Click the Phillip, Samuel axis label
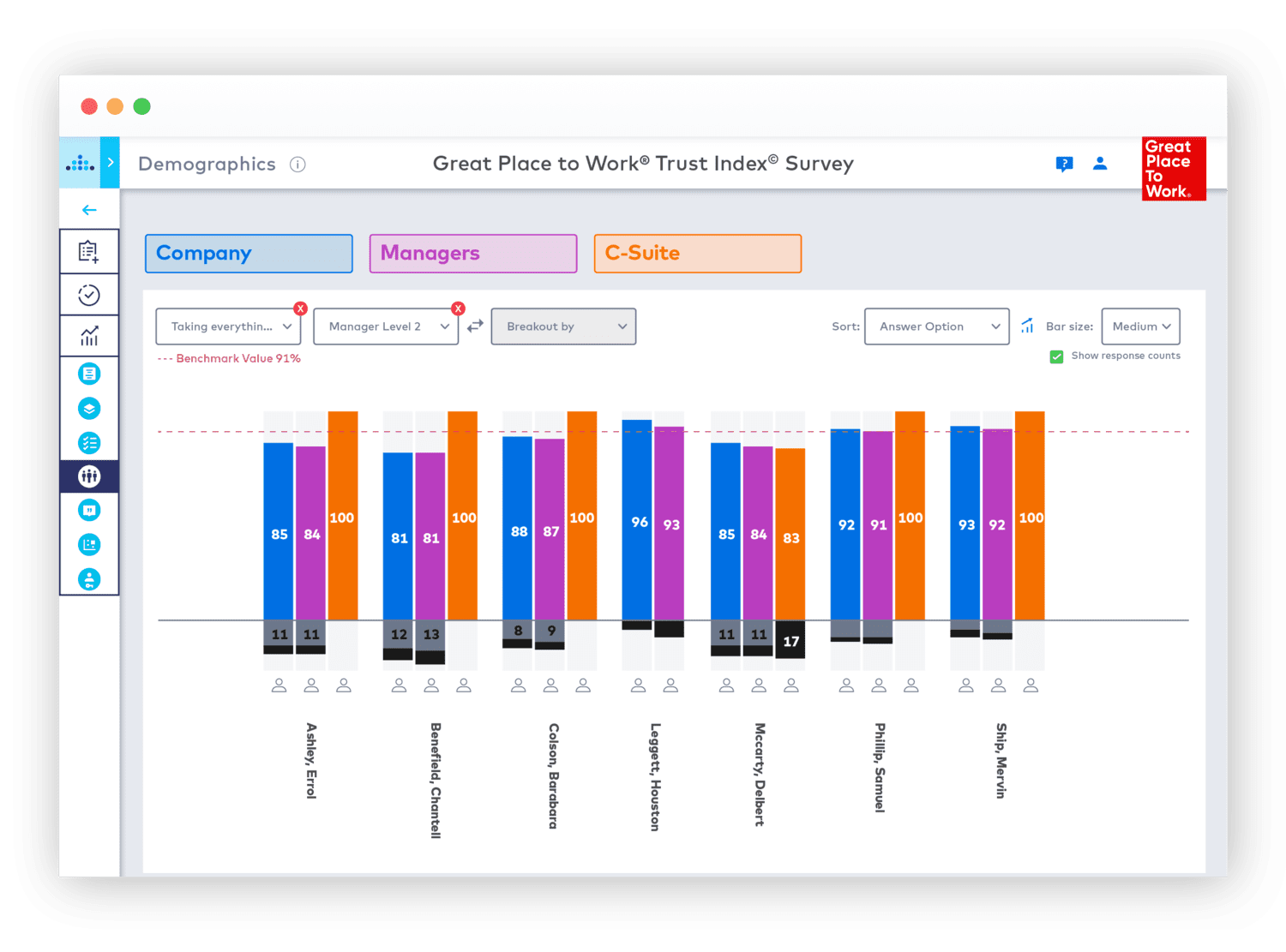 pos(880,767)
